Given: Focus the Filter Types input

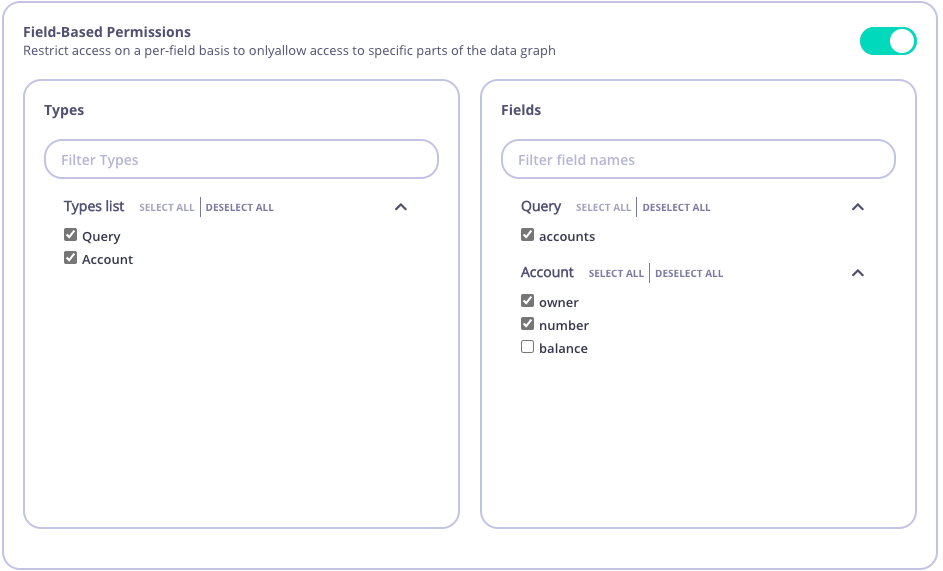Looking at the screenshot, I should pyautogui.click(x=241, y=160).
